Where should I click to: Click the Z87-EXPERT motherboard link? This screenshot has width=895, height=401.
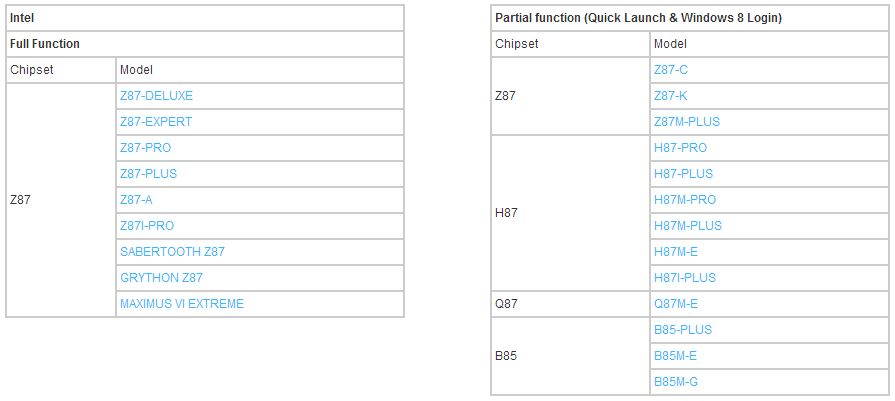pyautogui.click(x=156, y=122)
